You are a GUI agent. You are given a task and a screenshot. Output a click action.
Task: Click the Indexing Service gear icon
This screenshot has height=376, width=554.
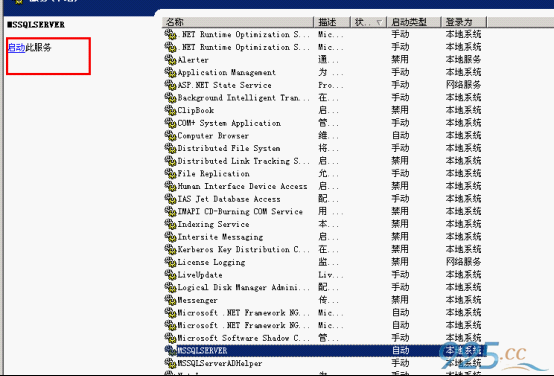point(170,224)
